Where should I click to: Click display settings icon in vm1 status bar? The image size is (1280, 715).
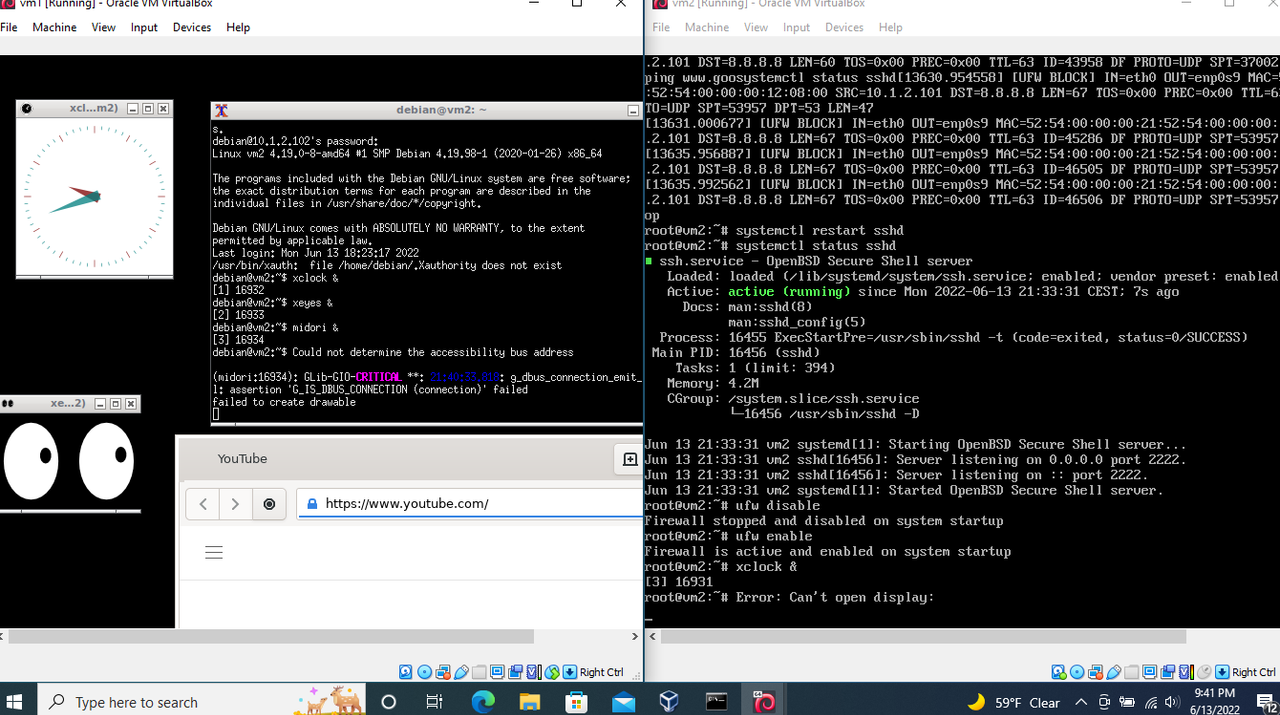coord(497,672)
